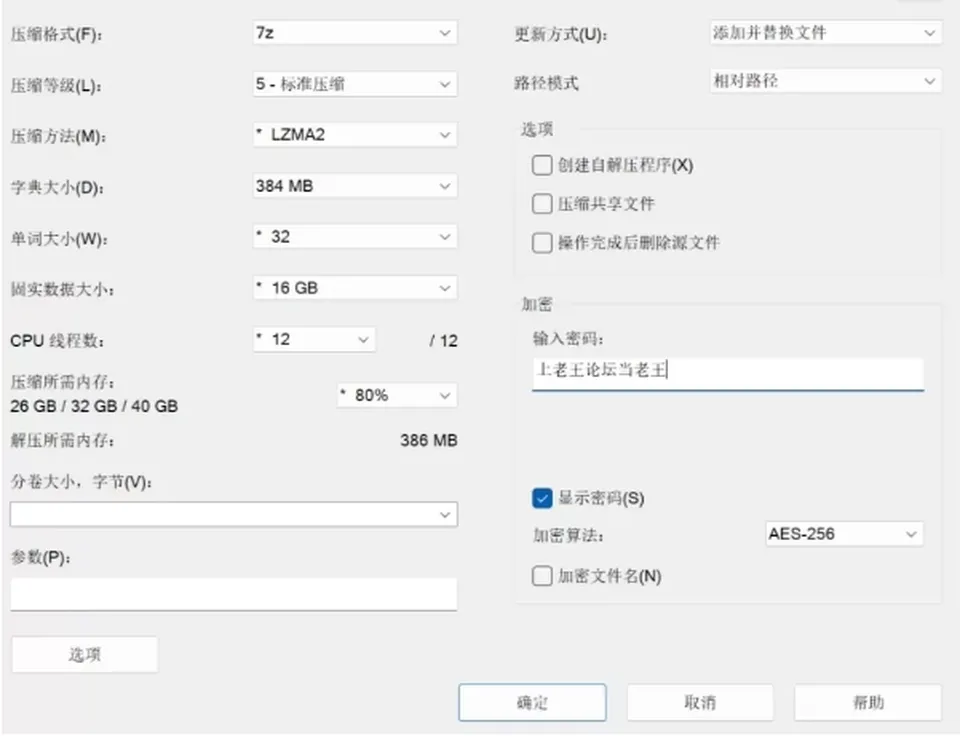Screen dimensions: 960x736
Task: Check the 压缩共享文件 option
Action: (542, 204)
